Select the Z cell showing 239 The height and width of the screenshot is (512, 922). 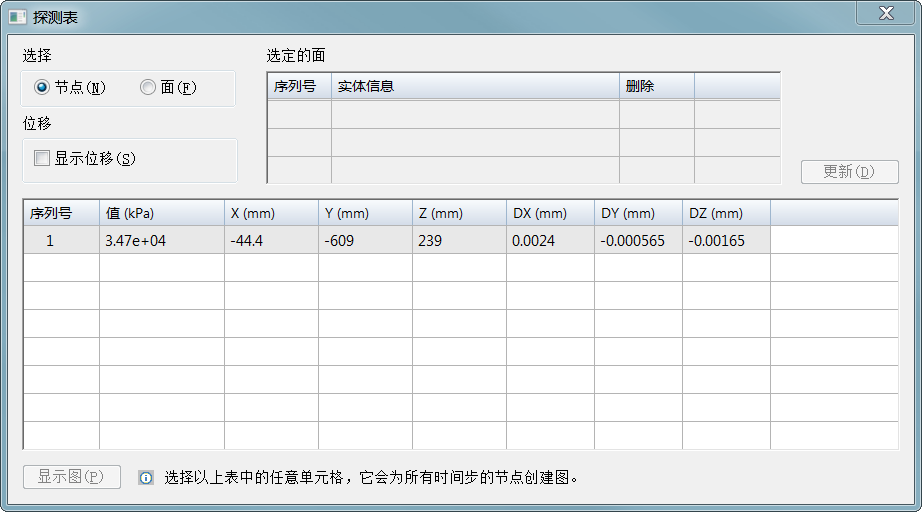459,241
